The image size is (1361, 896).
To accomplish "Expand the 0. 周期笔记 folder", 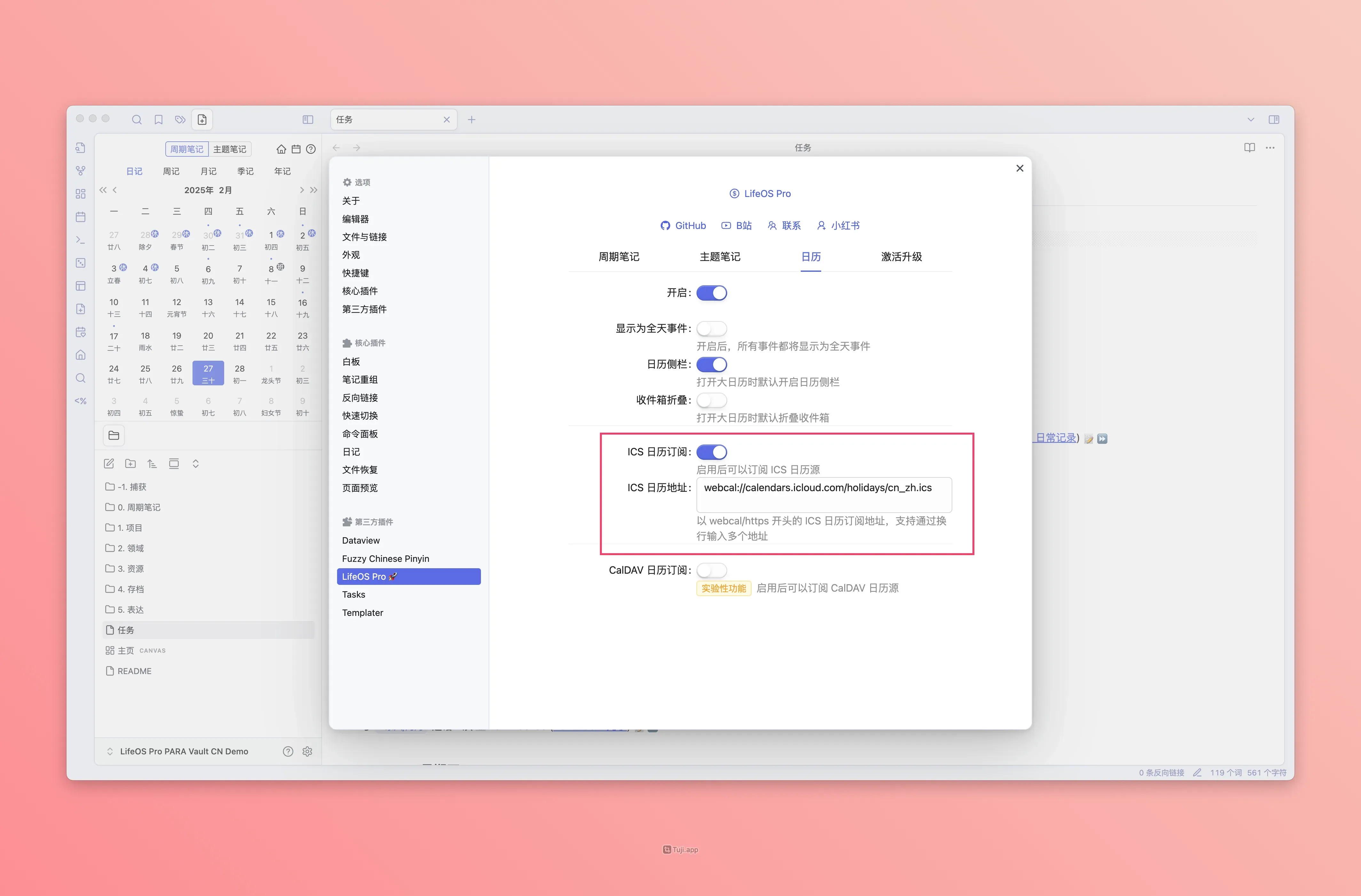I will pos(138,507).
